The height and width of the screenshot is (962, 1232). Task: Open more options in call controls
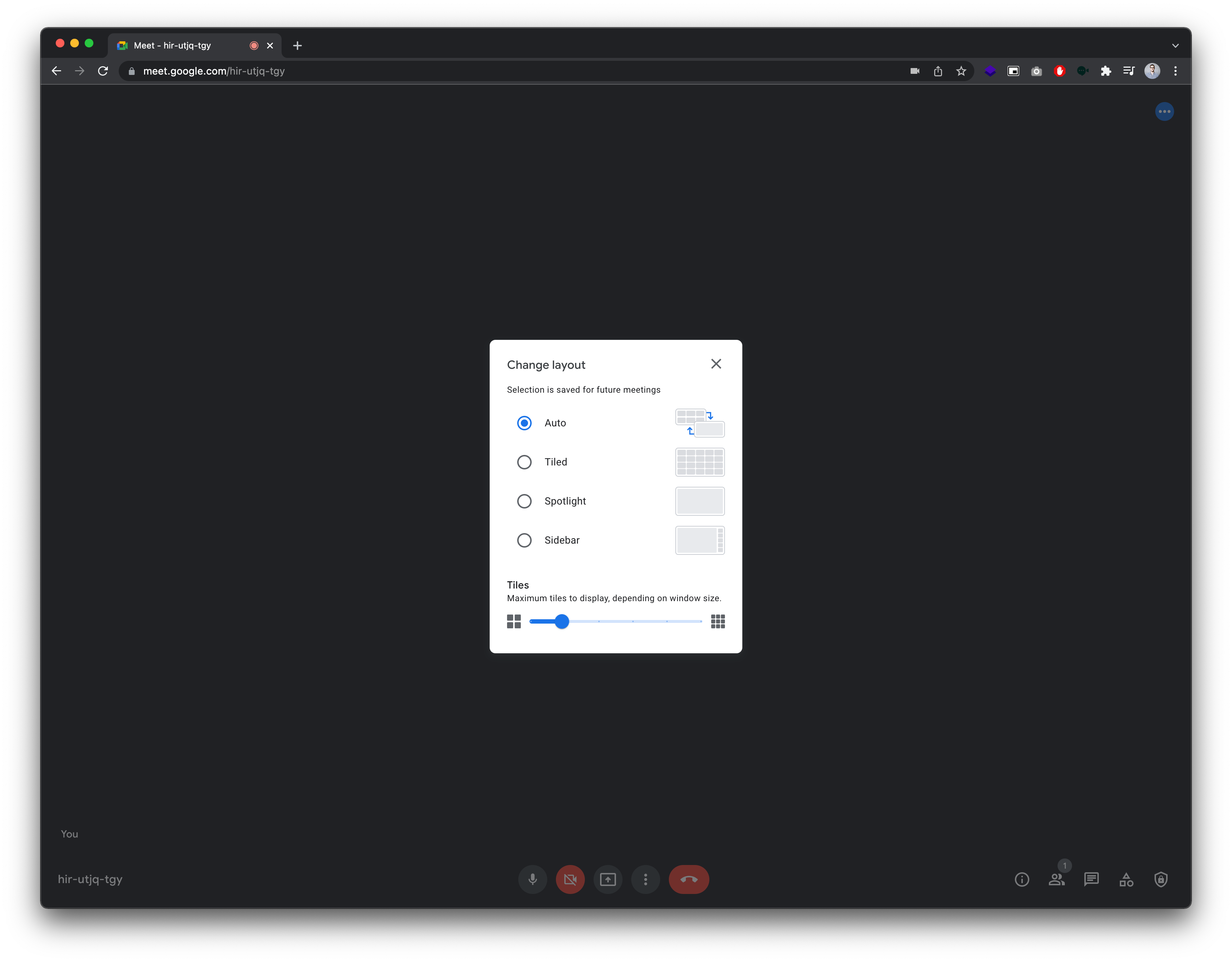pos(645,879)
